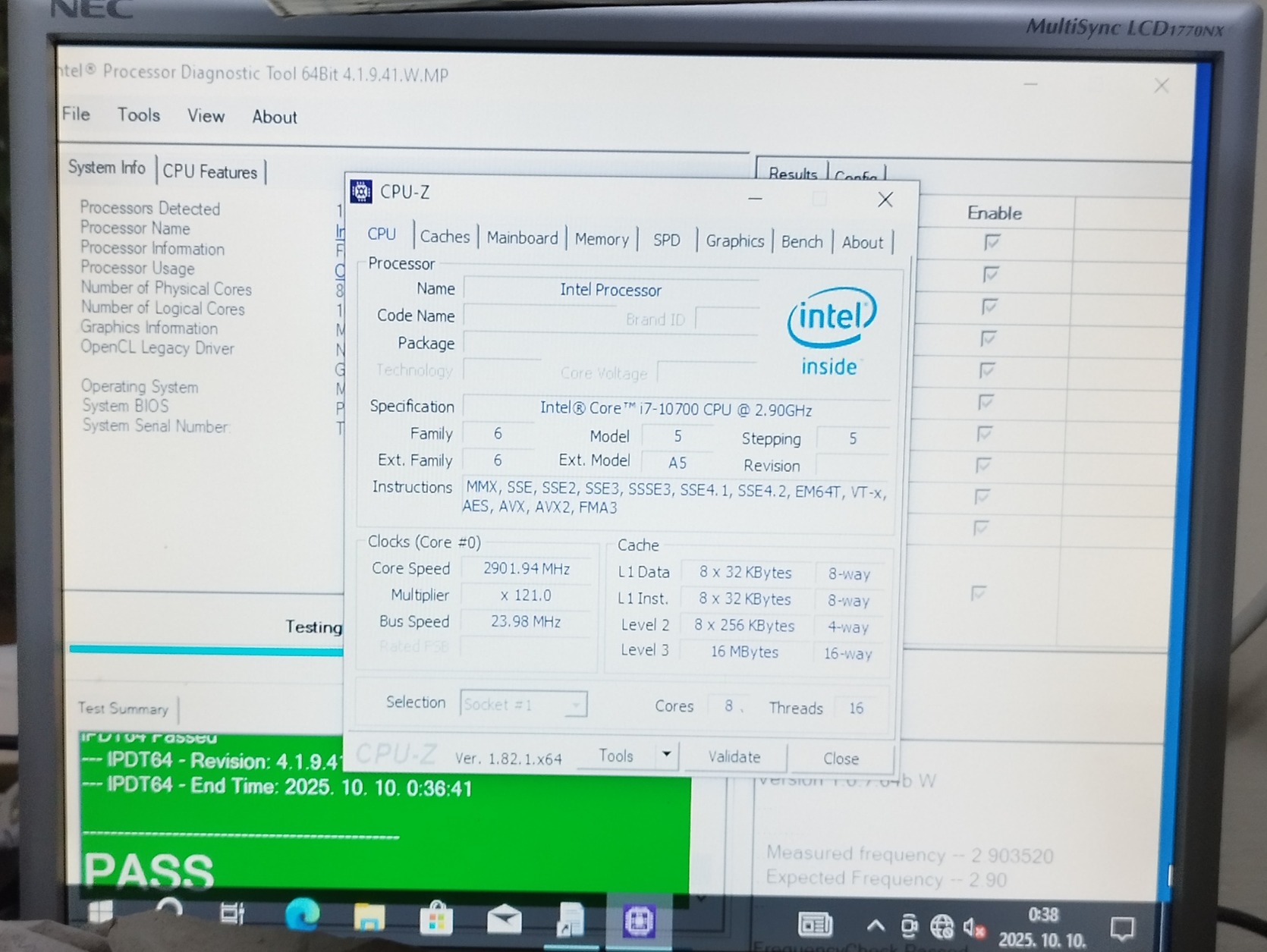Select the Test Summary tab
Screen dimensions: 1267x952
click(x=123, y=709)
